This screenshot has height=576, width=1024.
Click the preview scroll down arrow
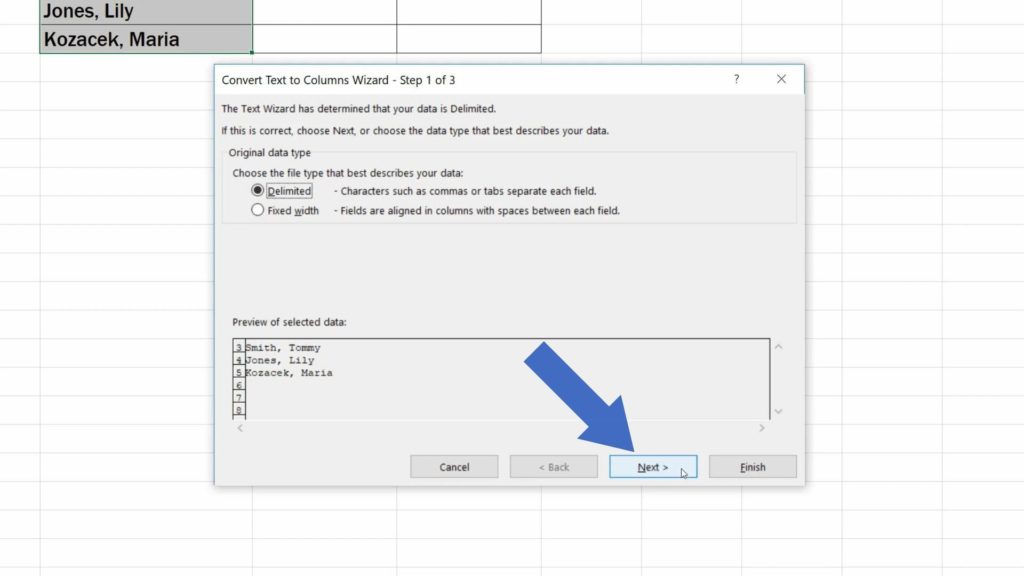pos(778,411)
